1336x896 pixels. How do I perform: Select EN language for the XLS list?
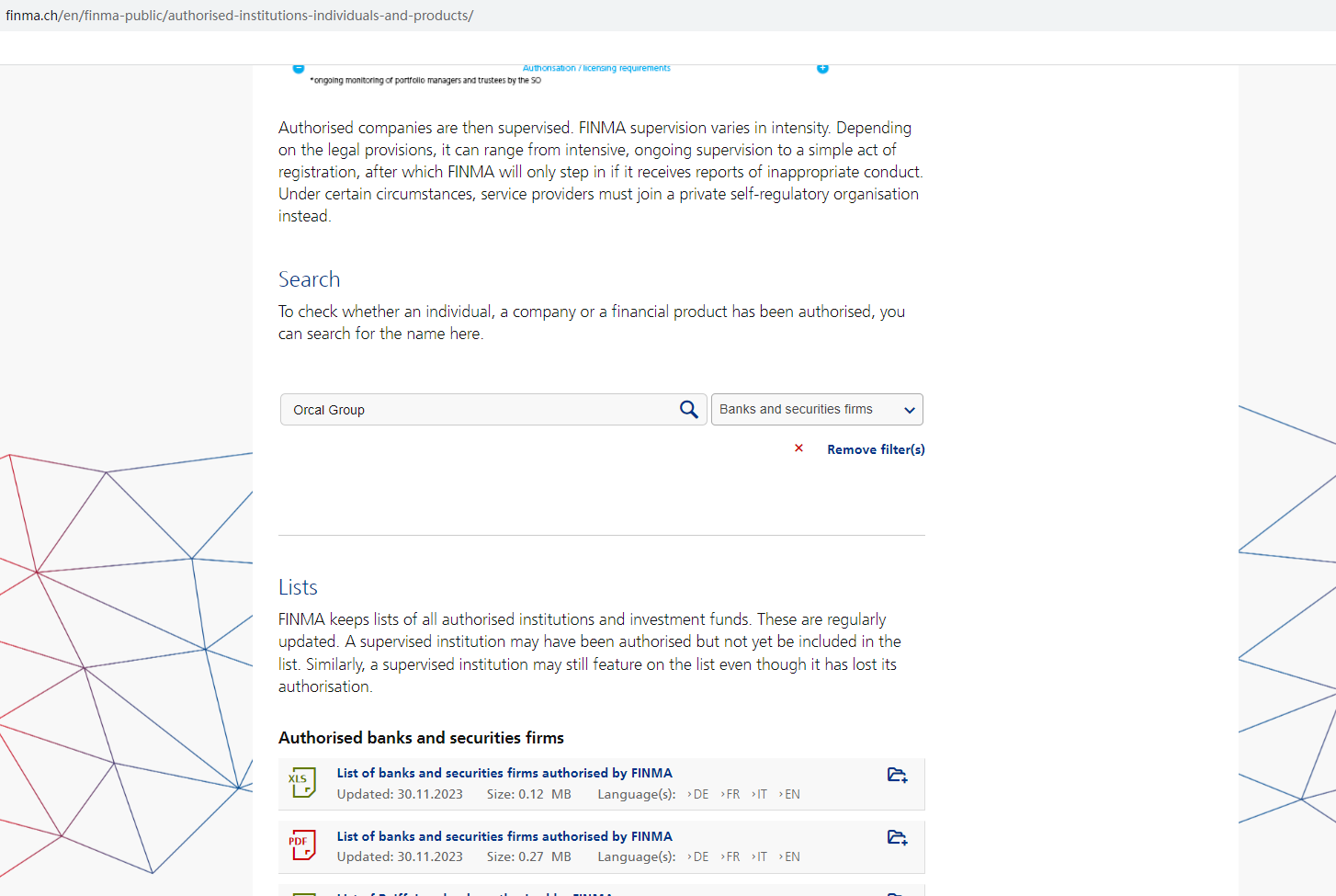791,795
